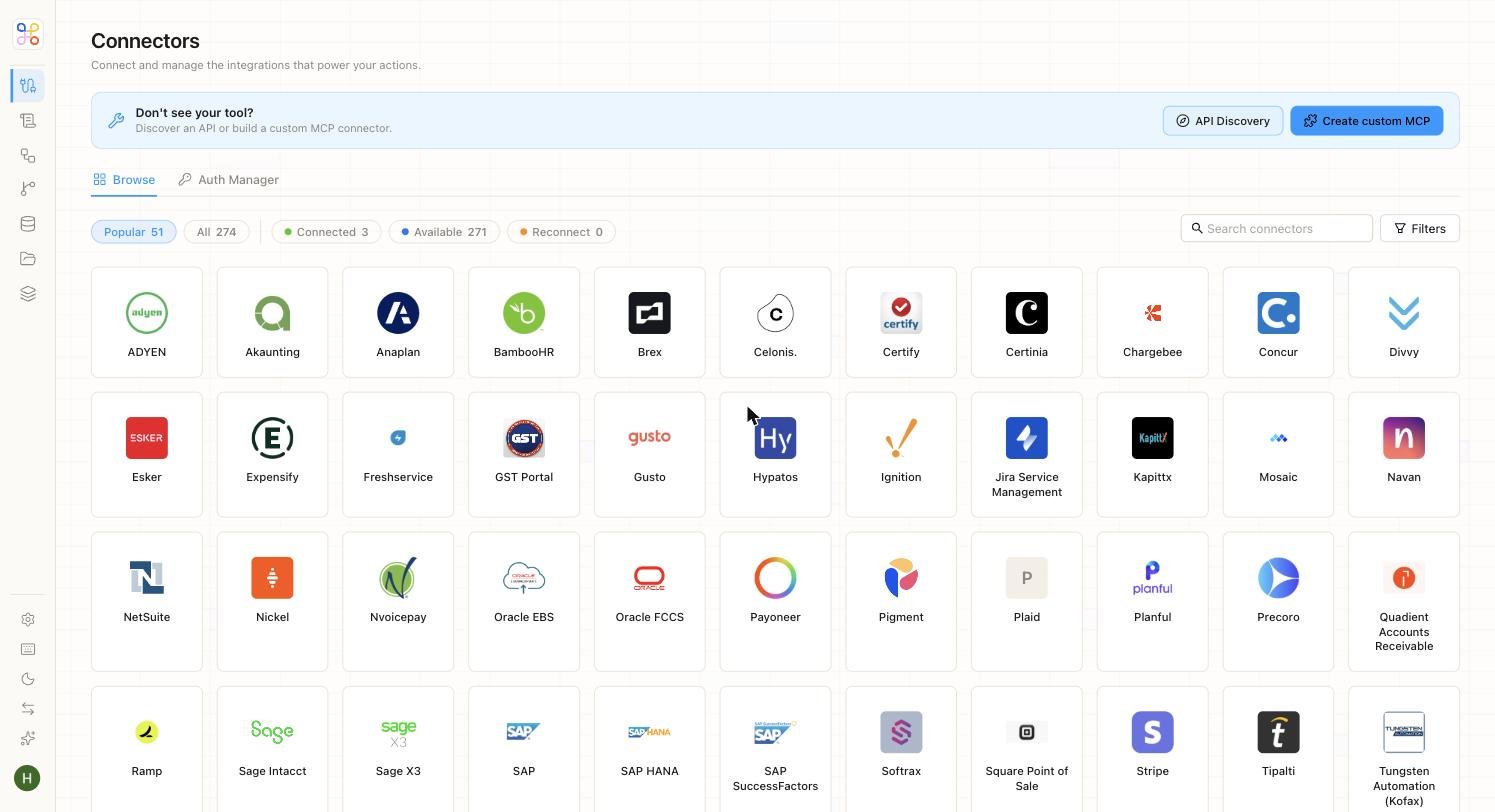
Task: Choose the Sage X3 connector
Action: coord(398,749)
